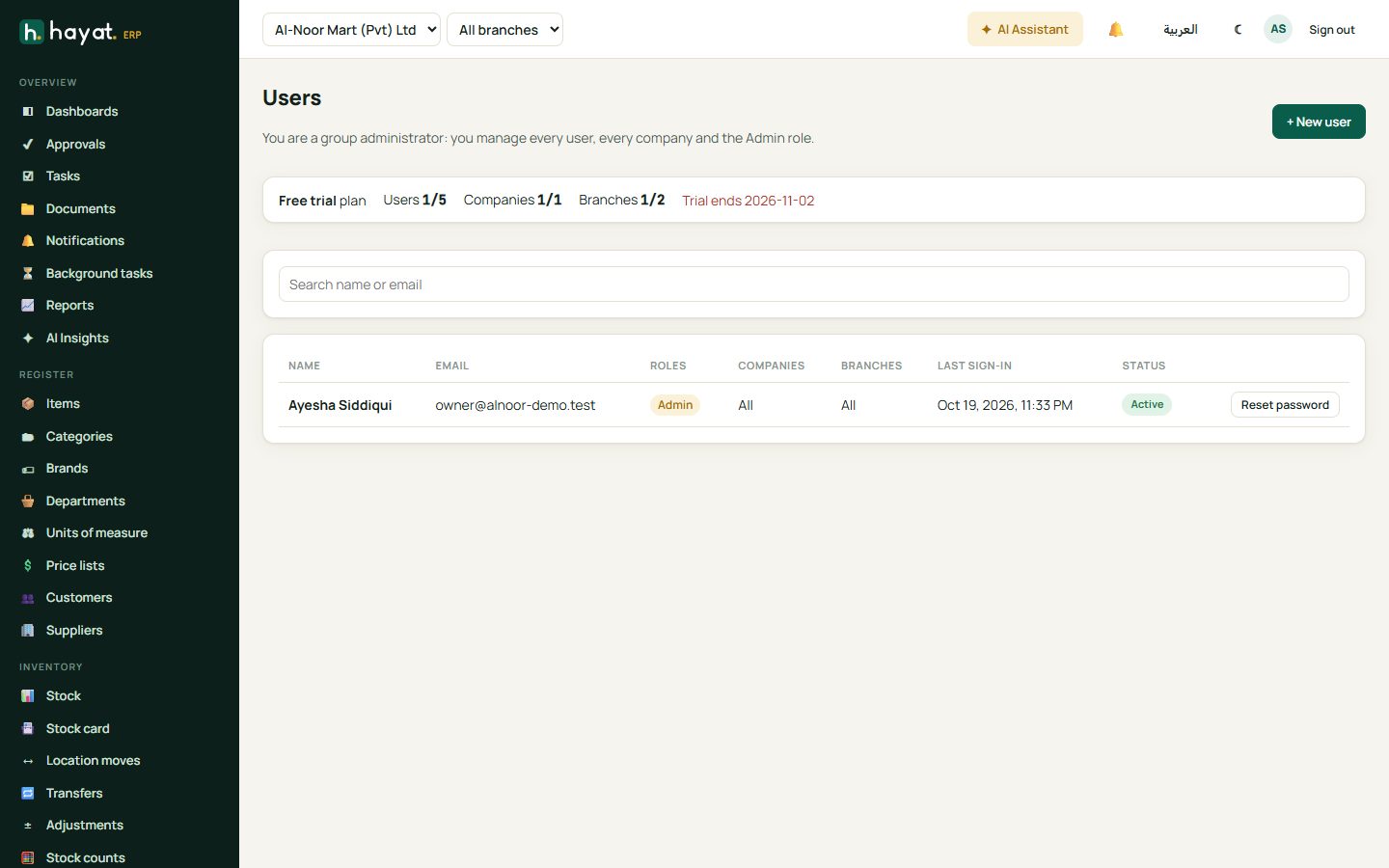This screenshot has height=868, width=1389.
Task: Go to Categories in the sidebar
Action: click(79, 437)
